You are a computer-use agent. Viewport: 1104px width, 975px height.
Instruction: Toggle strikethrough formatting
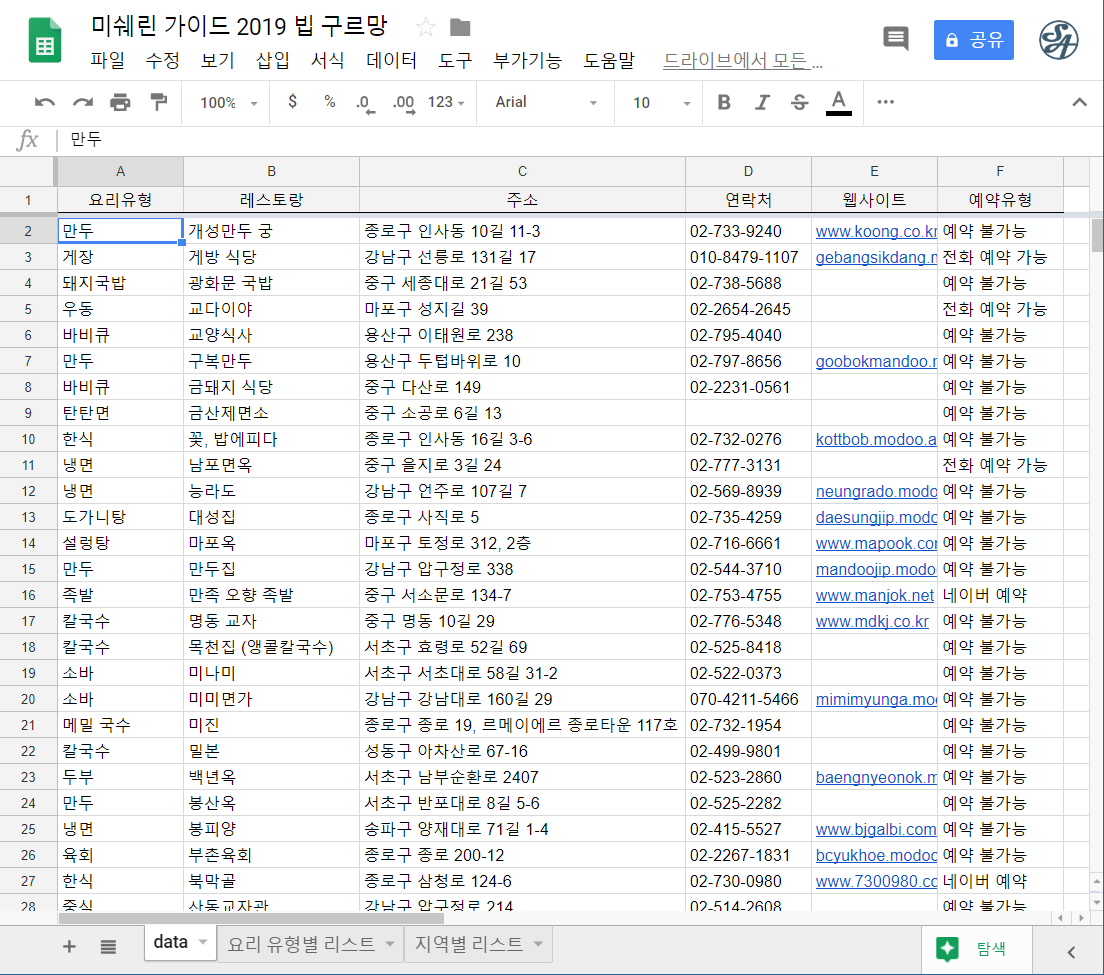point(798,102)
